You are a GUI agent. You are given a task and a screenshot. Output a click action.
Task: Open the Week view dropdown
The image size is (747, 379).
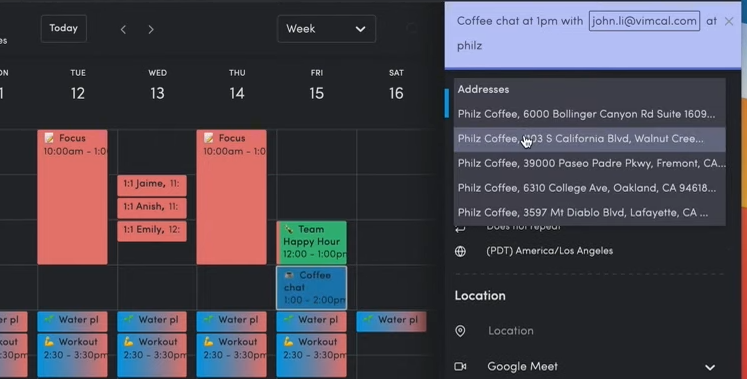coord(326,29)
